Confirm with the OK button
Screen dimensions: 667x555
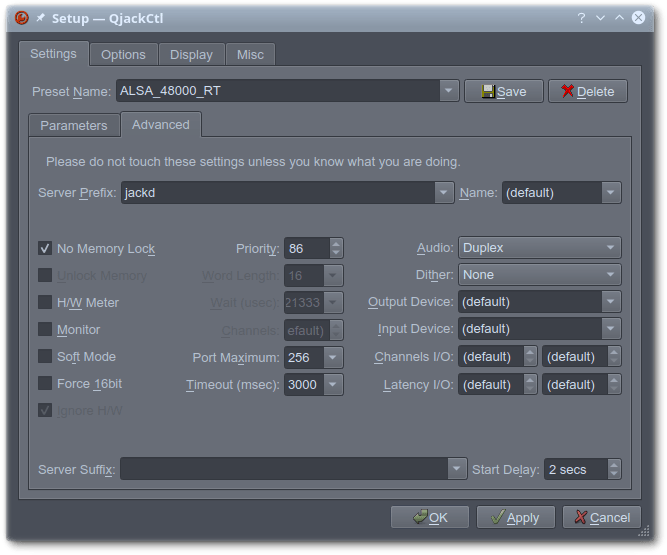coord(430,517)
